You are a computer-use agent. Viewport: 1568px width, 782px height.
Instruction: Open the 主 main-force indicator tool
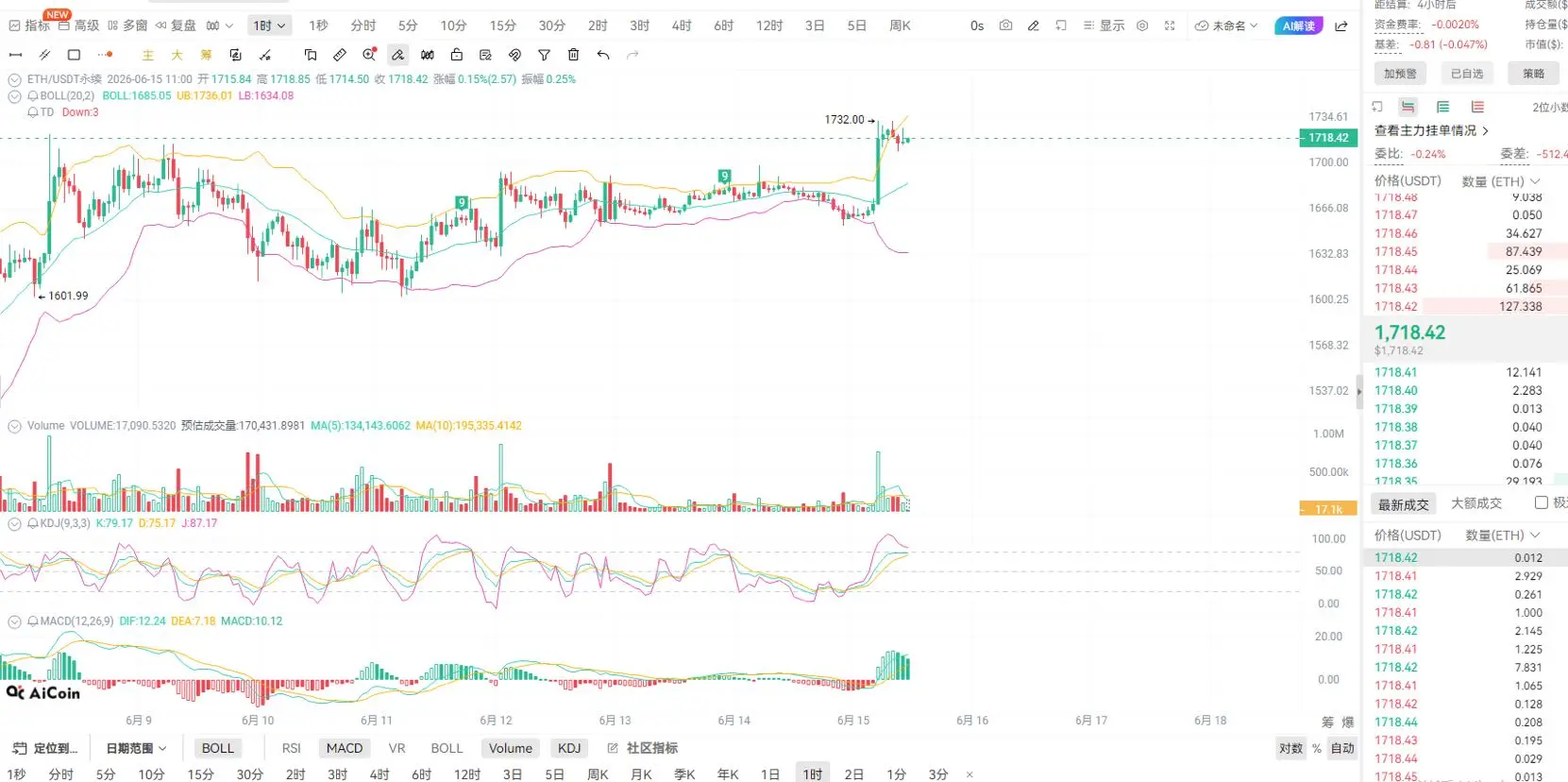pos(147,55)
